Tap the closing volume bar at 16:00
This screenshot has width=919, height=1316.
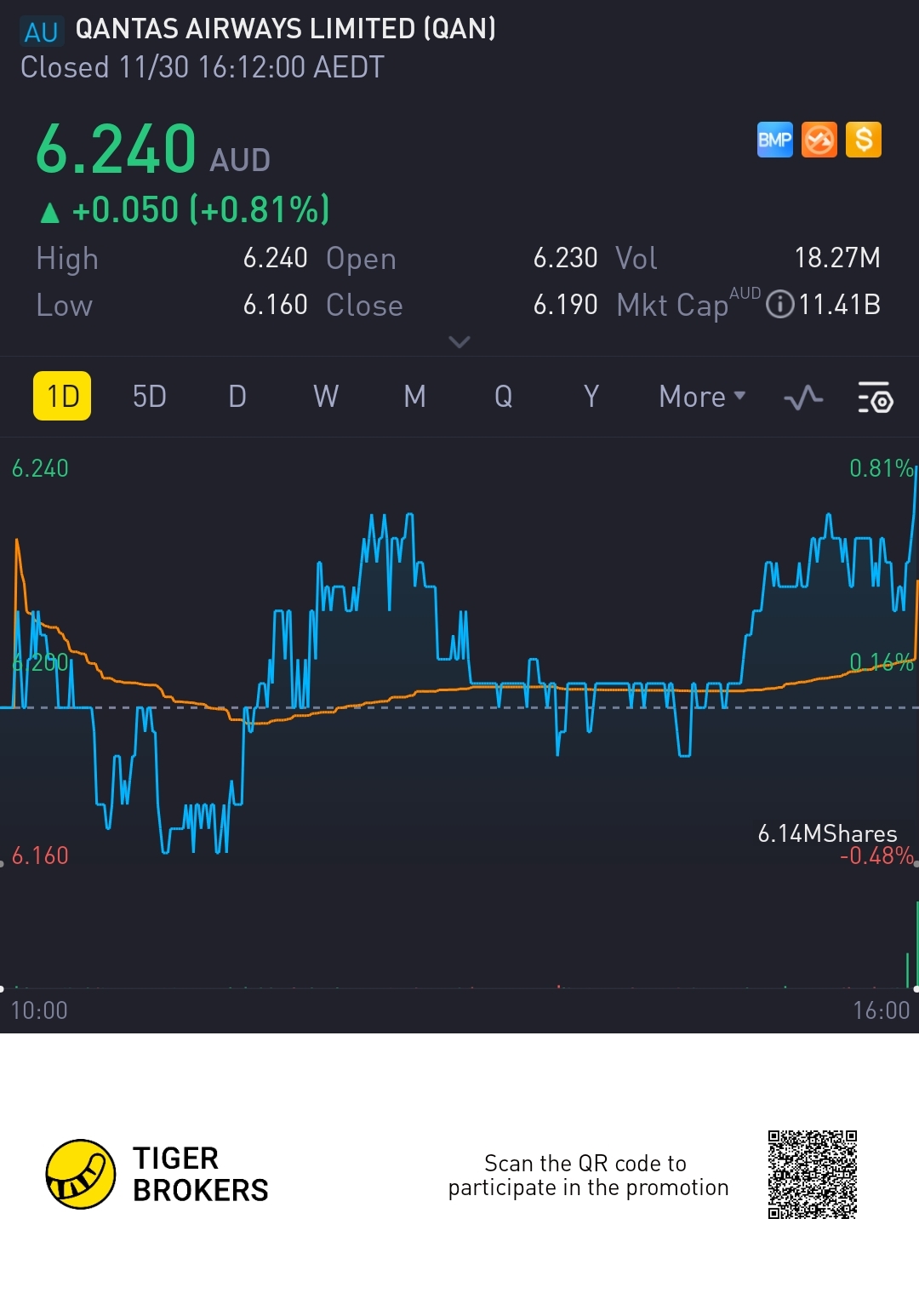pos(916,943)
